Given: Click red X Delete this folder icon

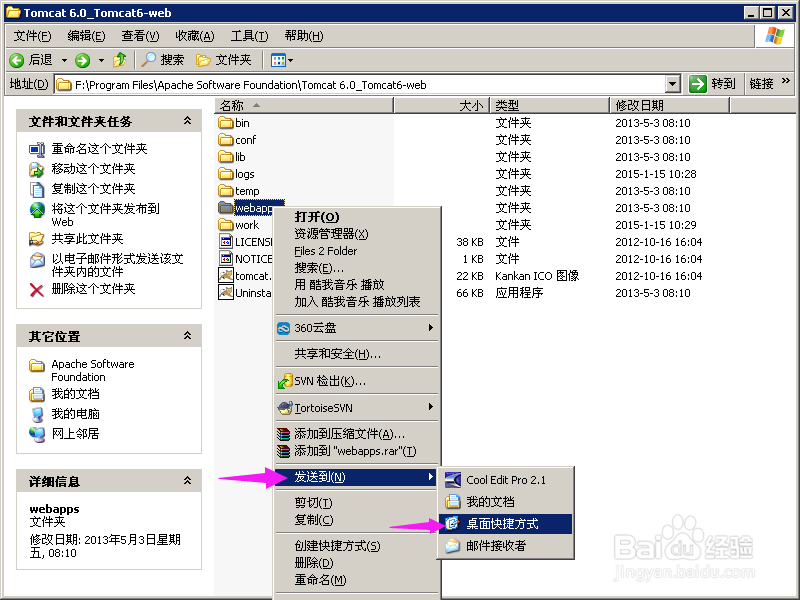Looking at the screenshot, I should coord(37,290).
